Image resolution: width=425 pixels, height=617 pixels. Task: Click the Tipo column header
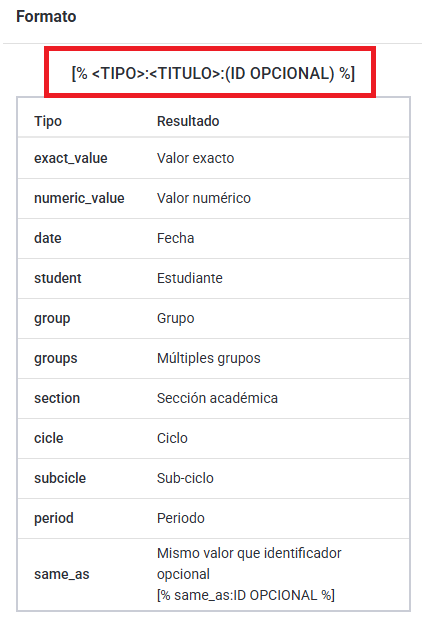pyautogui.click(x=48, y=121)
